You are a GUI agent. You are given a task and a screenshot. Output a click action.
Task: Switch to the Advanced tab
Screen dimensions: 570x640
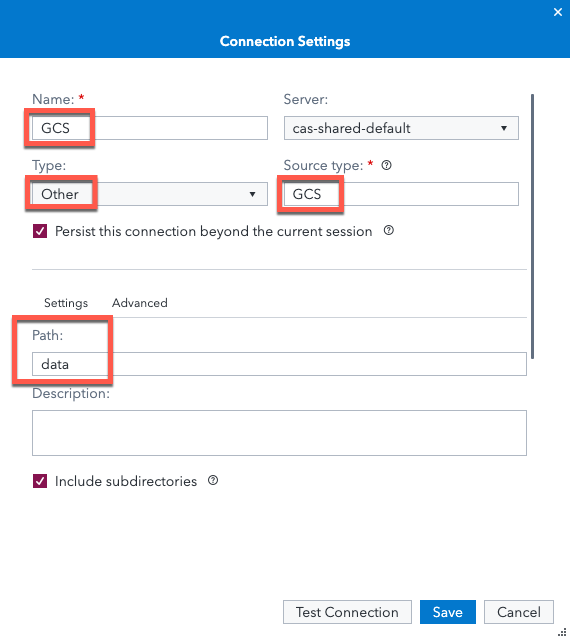(x=140, y=303)
